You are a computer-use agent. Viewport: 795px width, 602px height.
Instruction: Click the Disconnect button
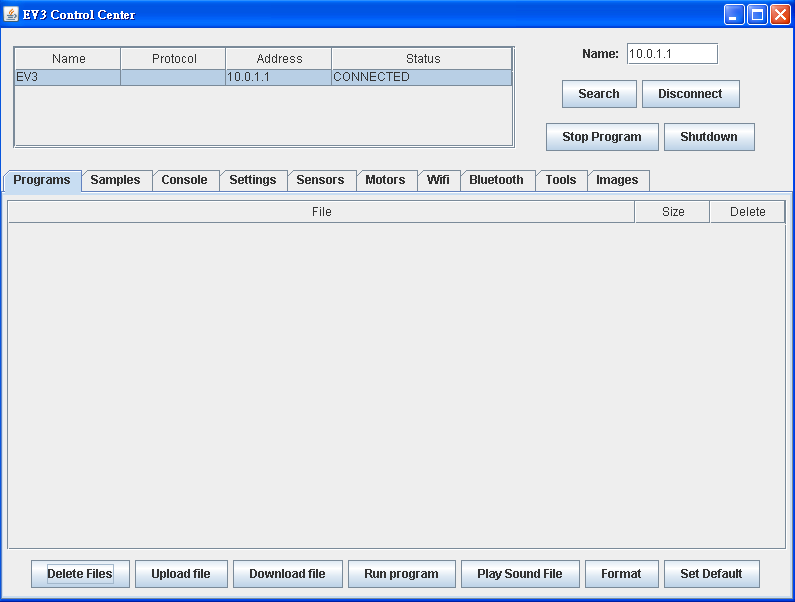pyautogui.click(x=691, y=94)
